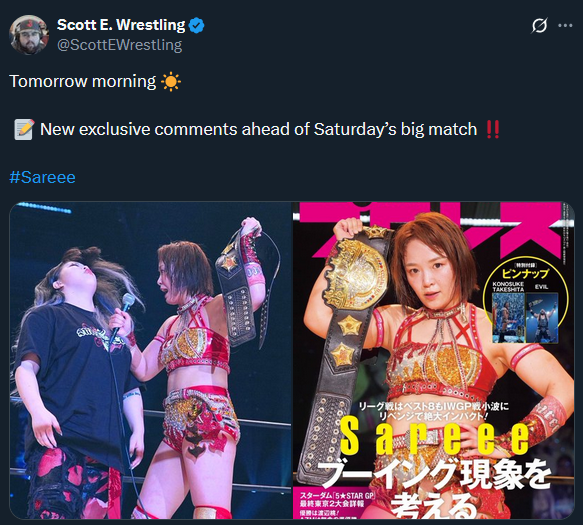This screenshot has width=583, height=525.
Task: Click the EVIL pinup inset picture
Action: coord(542,318)
